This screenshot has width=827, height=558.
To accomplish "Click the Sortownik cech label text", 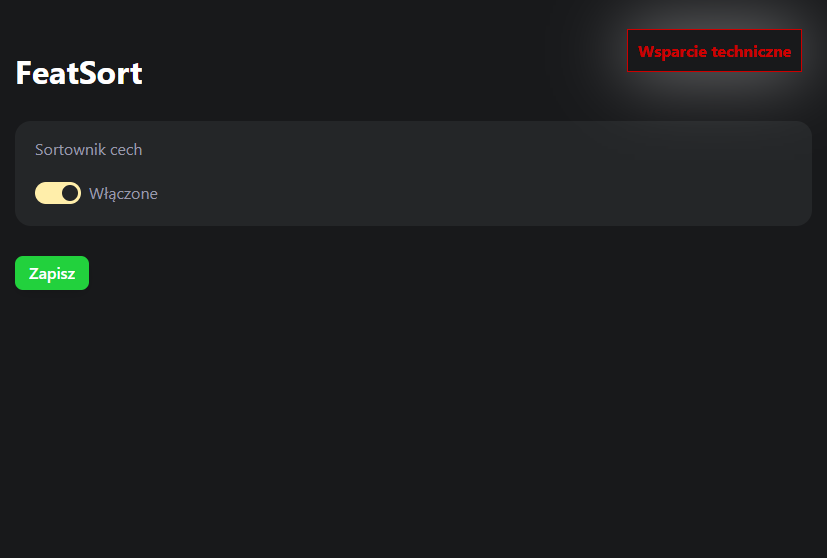I will tap(89, 149).
